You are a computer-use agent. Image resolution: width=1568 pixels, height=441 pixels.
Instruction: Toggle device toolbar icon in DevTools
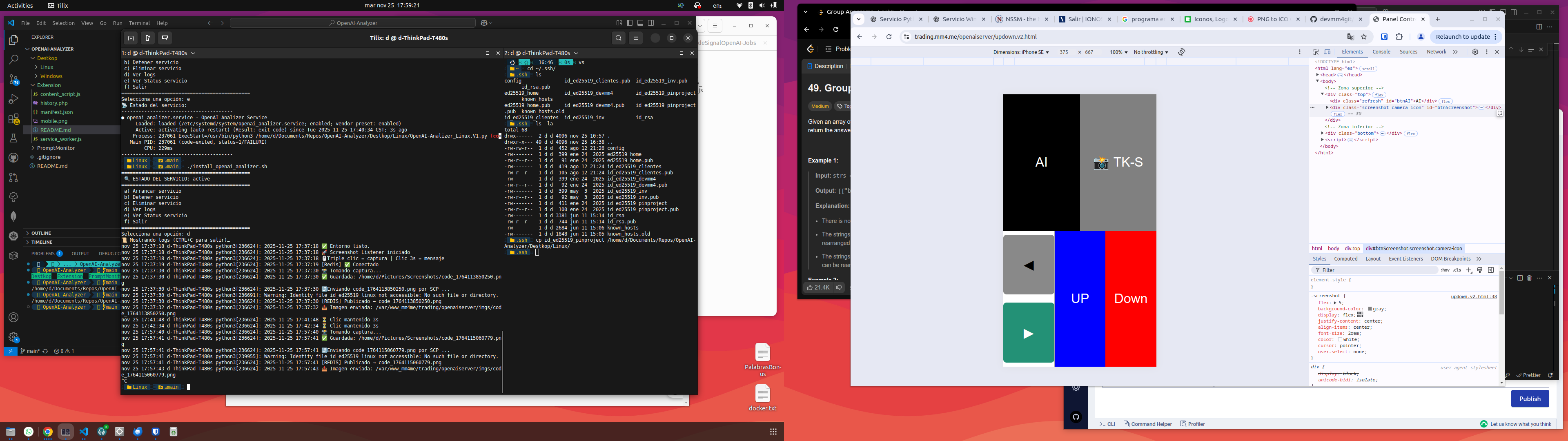point(1327,52)
